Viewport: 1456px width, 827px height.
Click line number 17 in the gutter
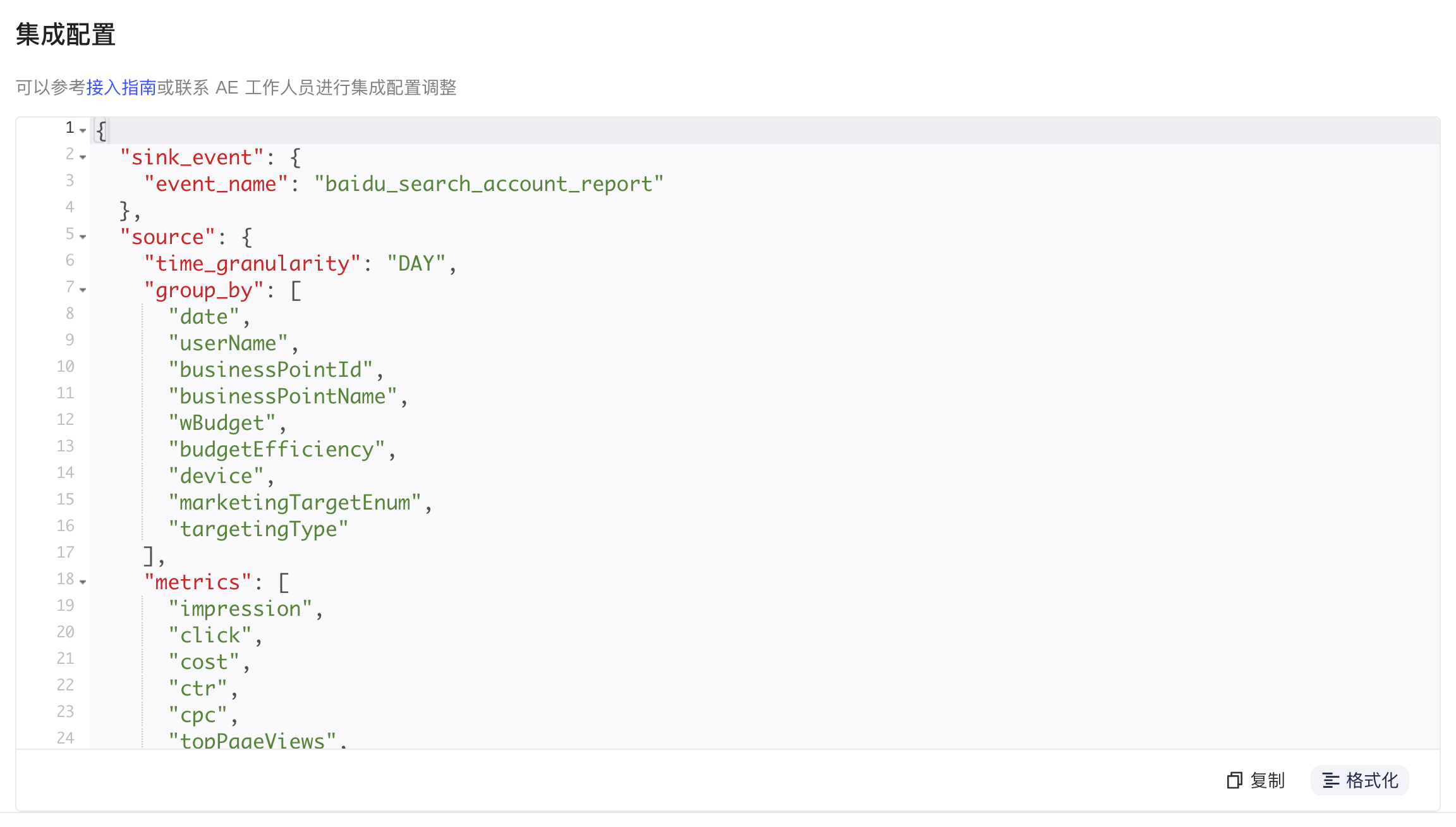click(66, 552)
